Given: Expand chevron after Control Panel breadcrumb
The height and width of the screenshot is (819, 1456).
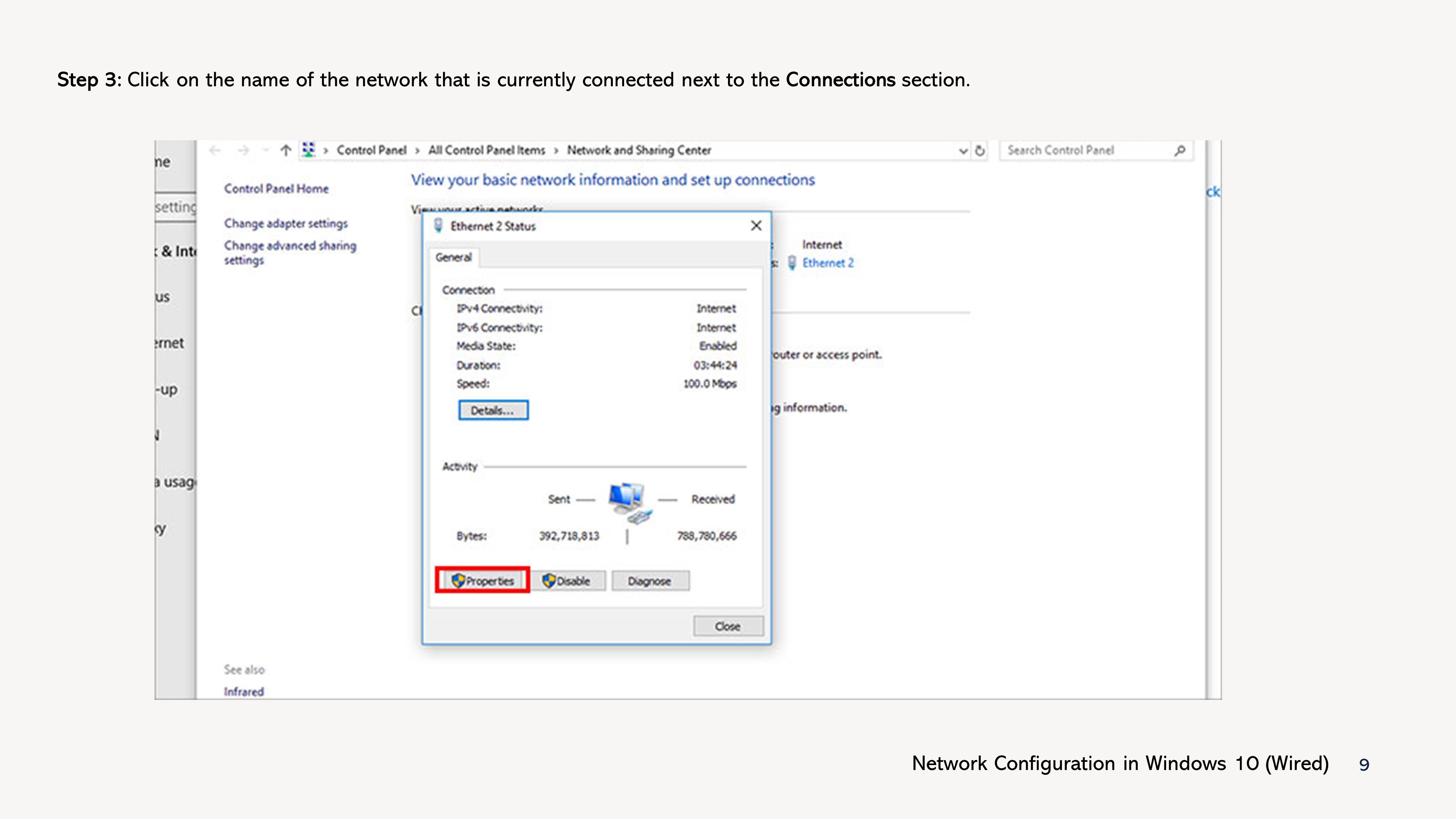Looking at the screenshot, I should tap(417, 151).
